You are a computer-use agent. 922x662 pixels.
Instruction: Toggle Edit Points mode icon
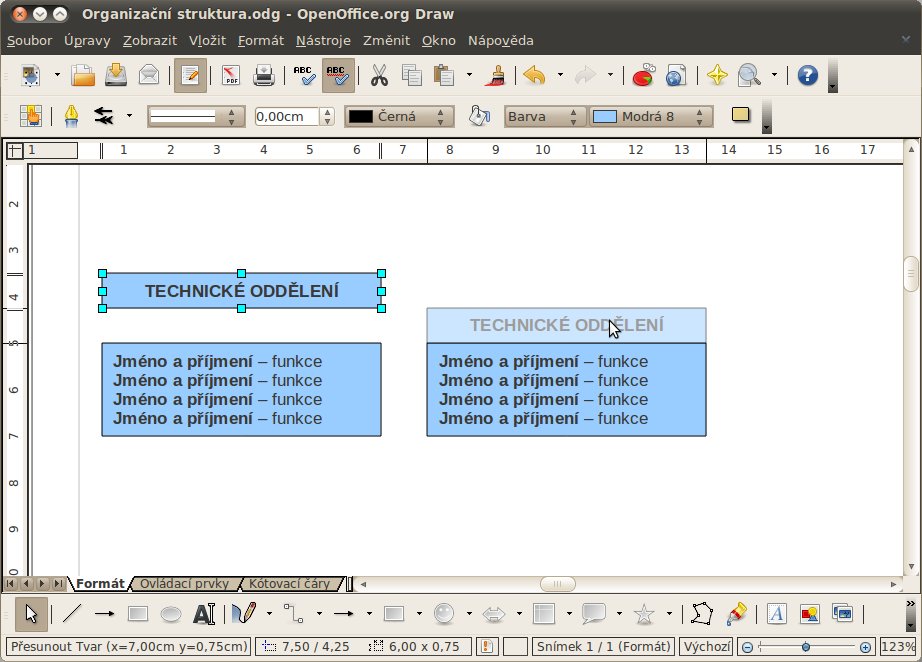coord(701,614)
